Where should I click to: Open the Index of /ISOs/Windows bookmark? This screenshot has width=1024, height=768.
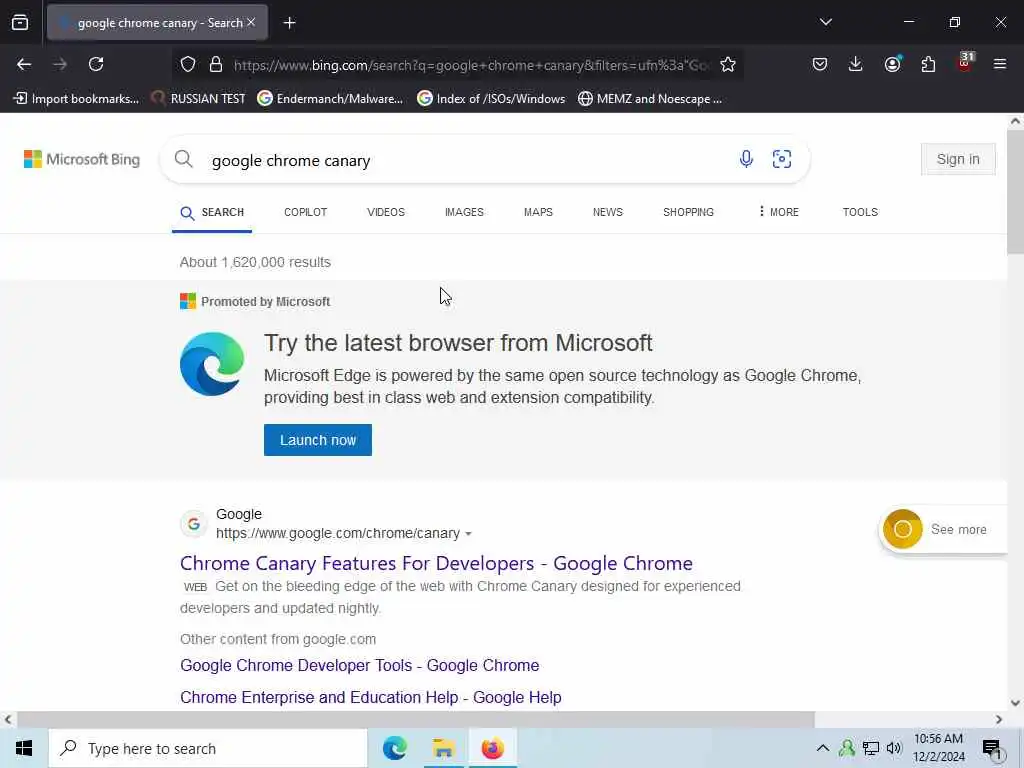[491, 99]
